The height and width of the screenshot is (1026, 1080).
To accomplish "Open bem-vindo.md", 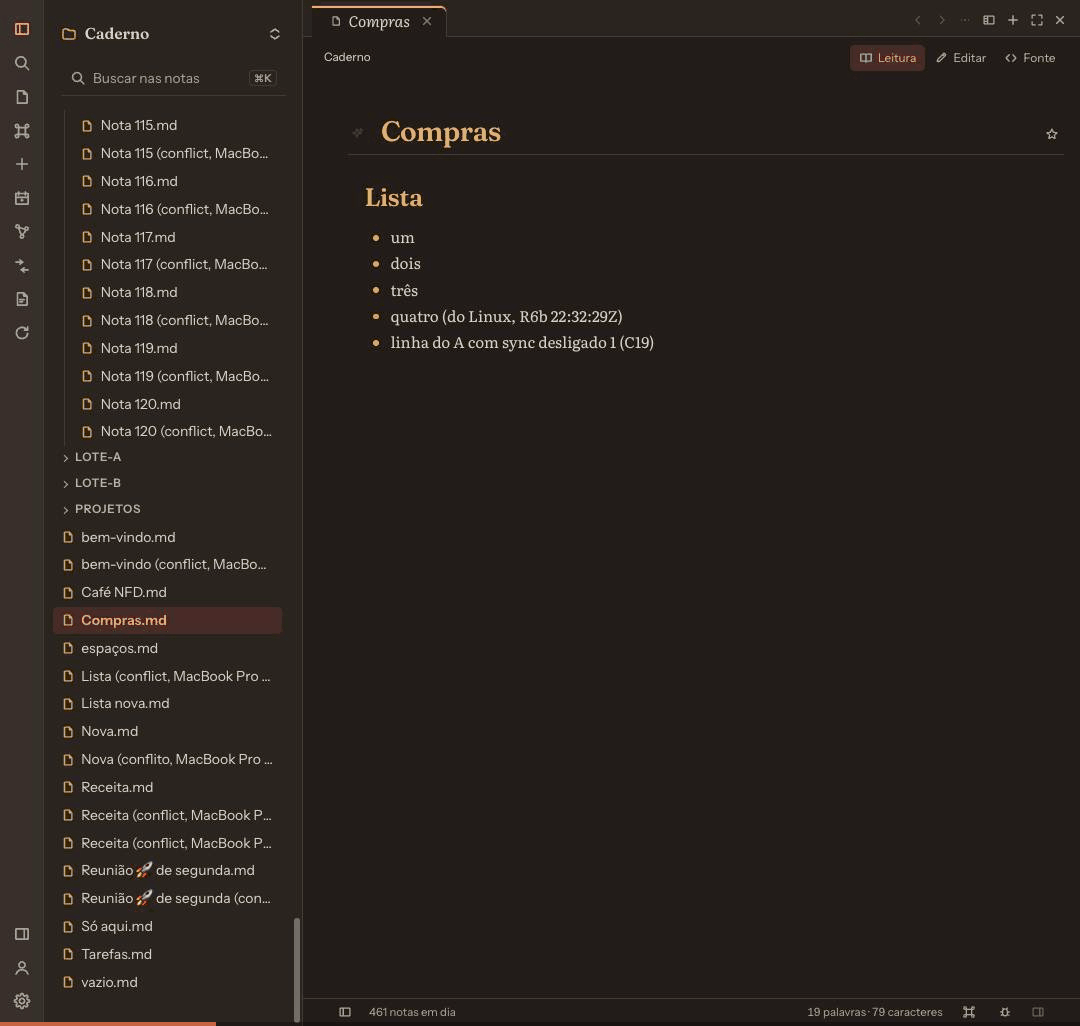I will [167, 537].
